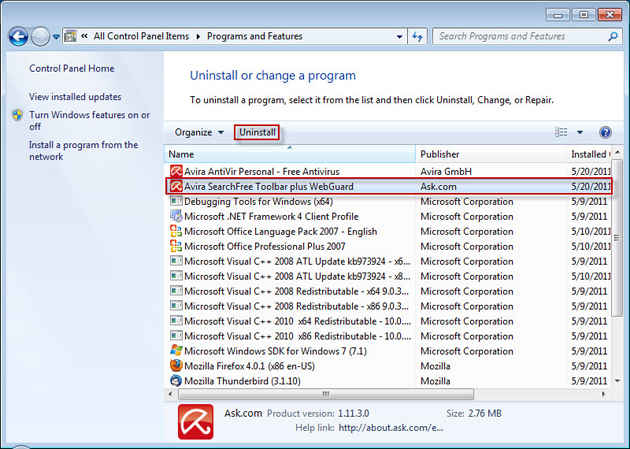Image resolution: width=630 pixels, height=449 pixels.
Task: Select Mozilla Thunderbird (3.1.10)
Action: pyautogui.click(x=242, y=381)
